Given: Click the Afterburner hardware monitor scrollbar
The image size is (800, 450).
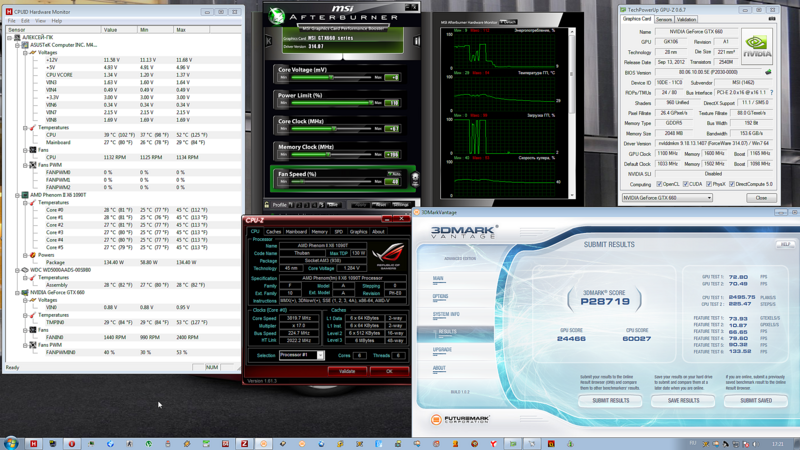Looking at the screenshot, I should click(571, 113).
